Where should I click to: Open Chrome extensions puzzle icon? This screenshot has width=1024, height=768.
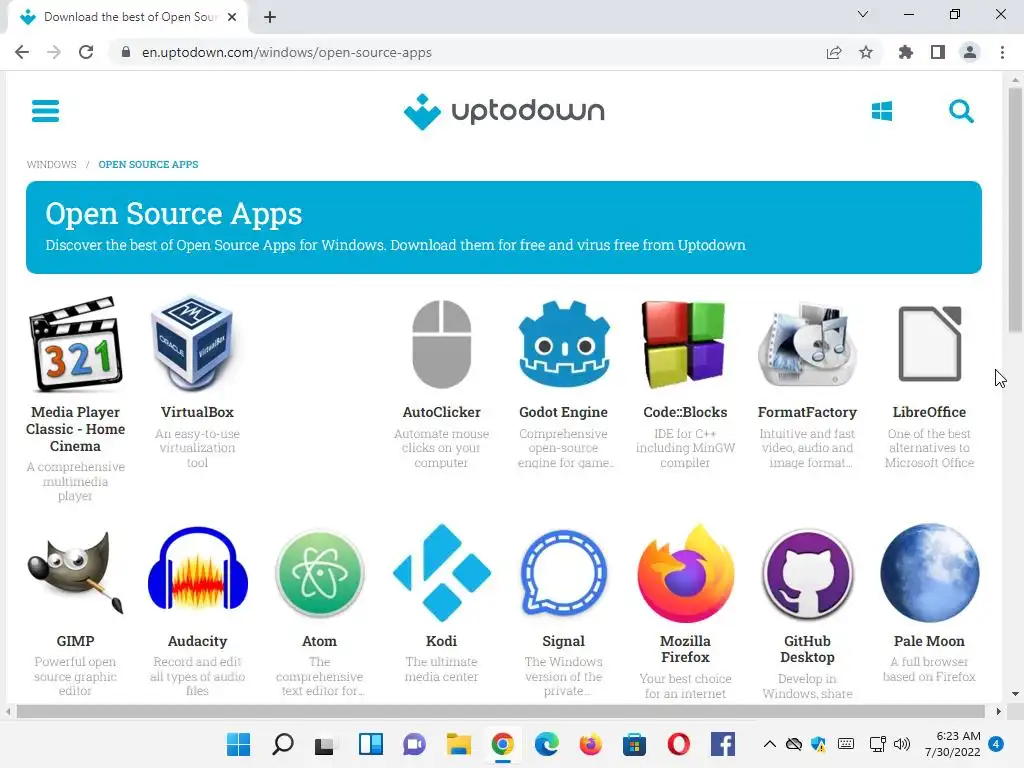[905, 52]
